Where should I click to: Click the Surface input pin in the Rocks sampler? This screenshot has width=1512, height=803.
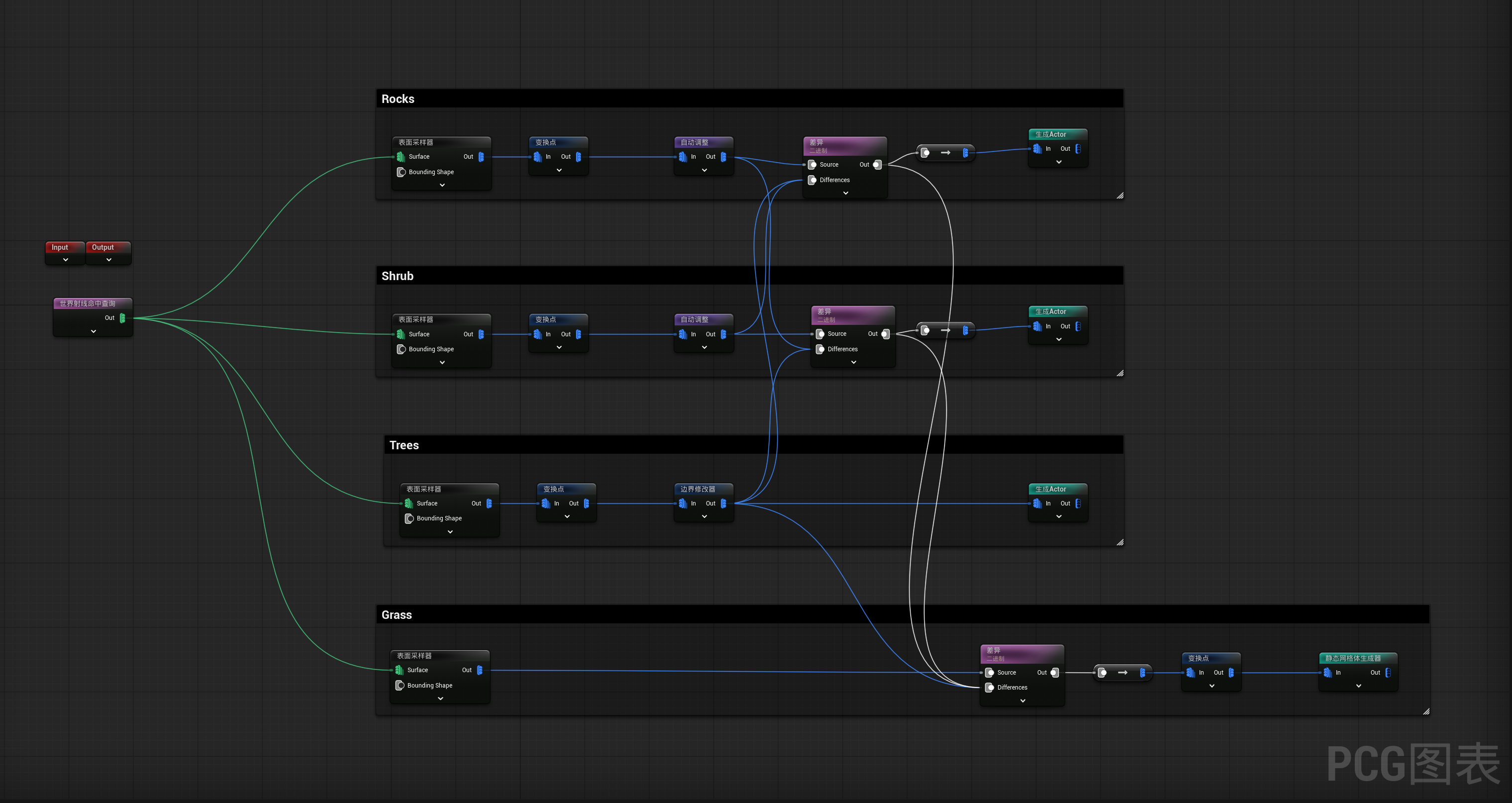tap(401, 157)
